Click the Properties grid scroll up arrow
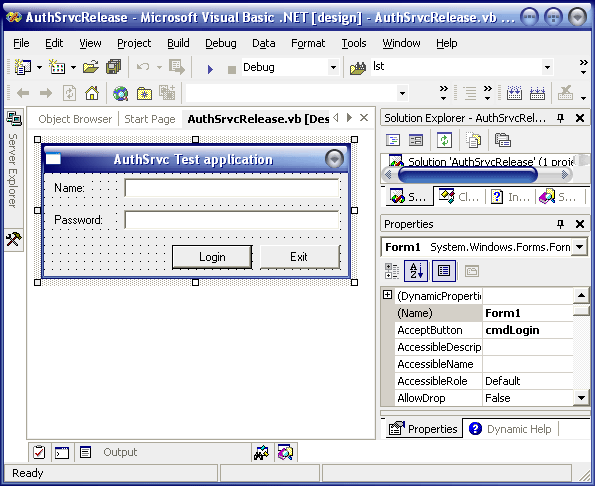 581,295
